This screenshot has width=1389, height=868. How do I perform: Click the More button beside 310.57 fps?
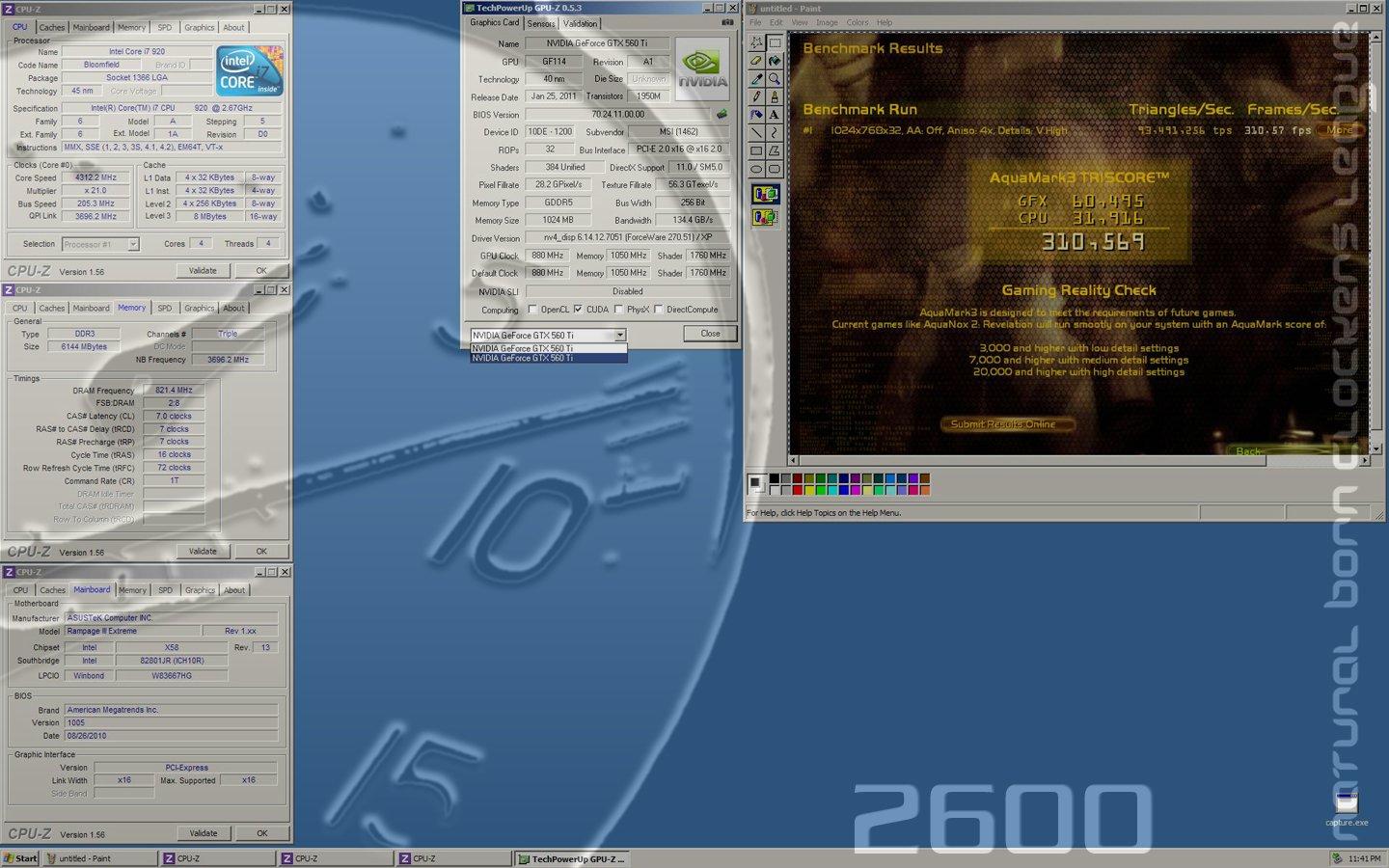[x=1339, y=130]
